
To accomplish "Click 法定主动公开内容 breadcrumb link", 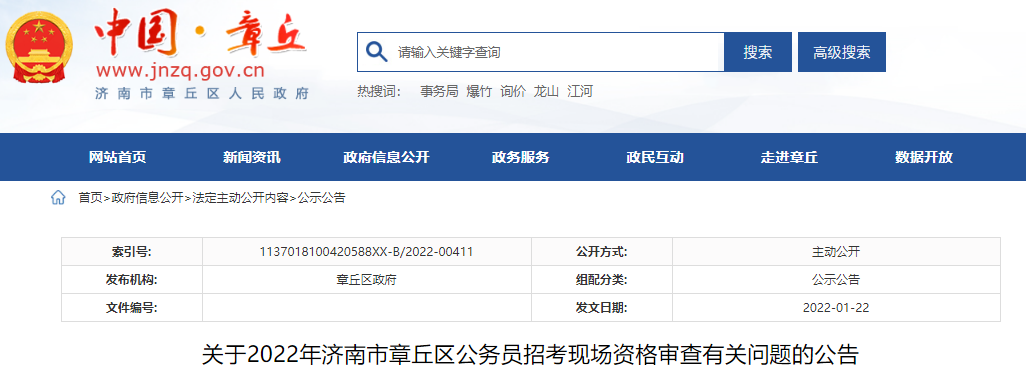I will [240, 198].
